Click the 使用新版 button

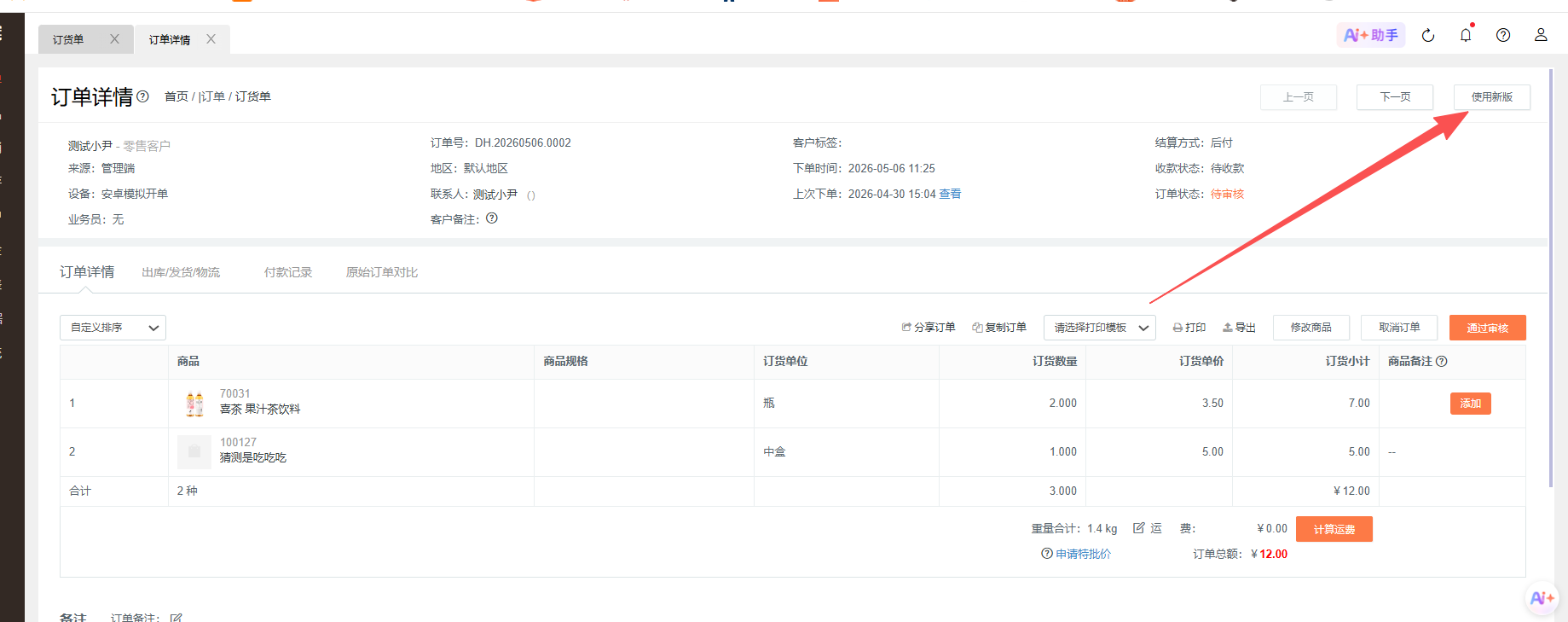click(1492, 97)
